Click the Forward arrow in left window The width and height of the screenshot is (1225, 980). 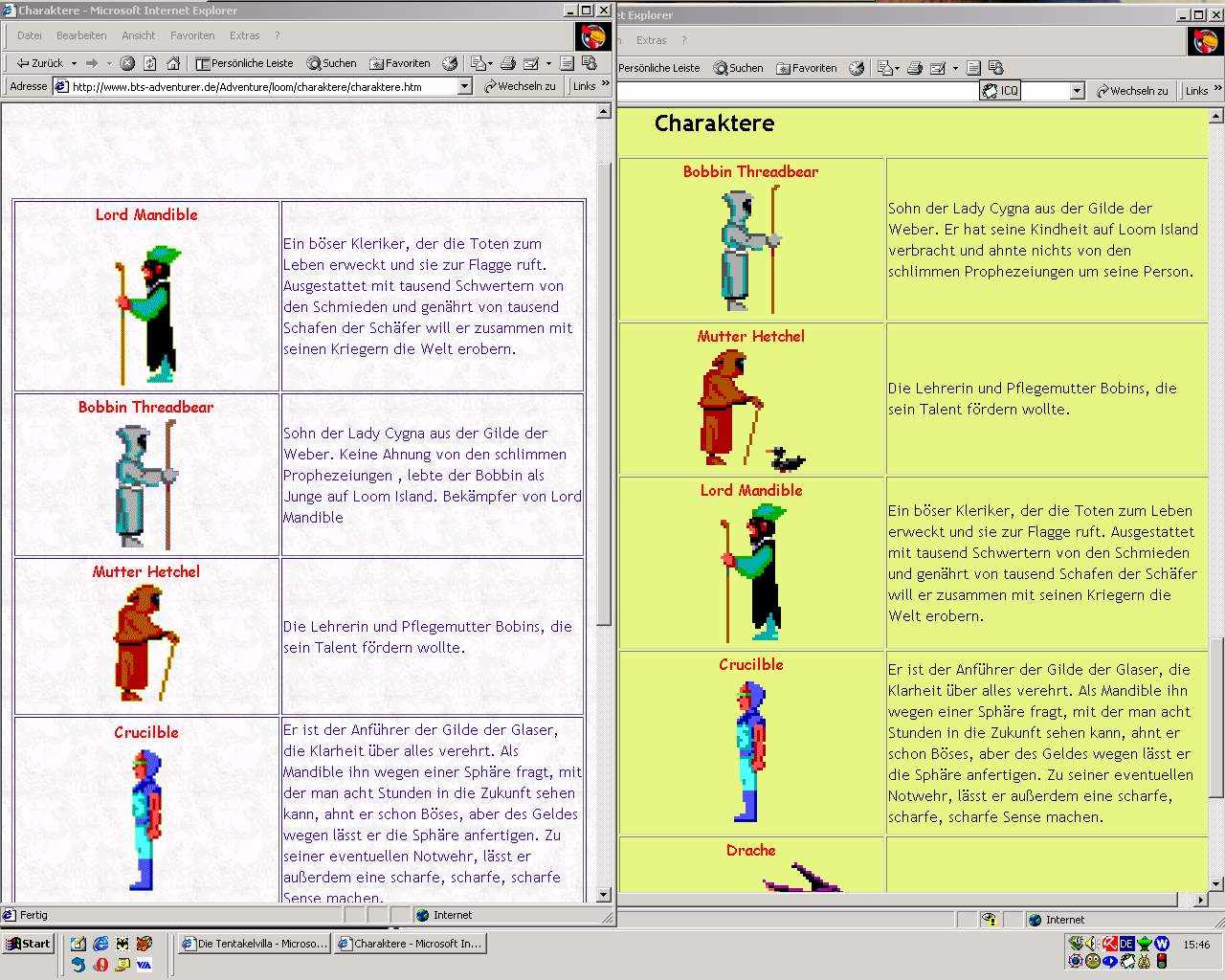pos(92,63)
